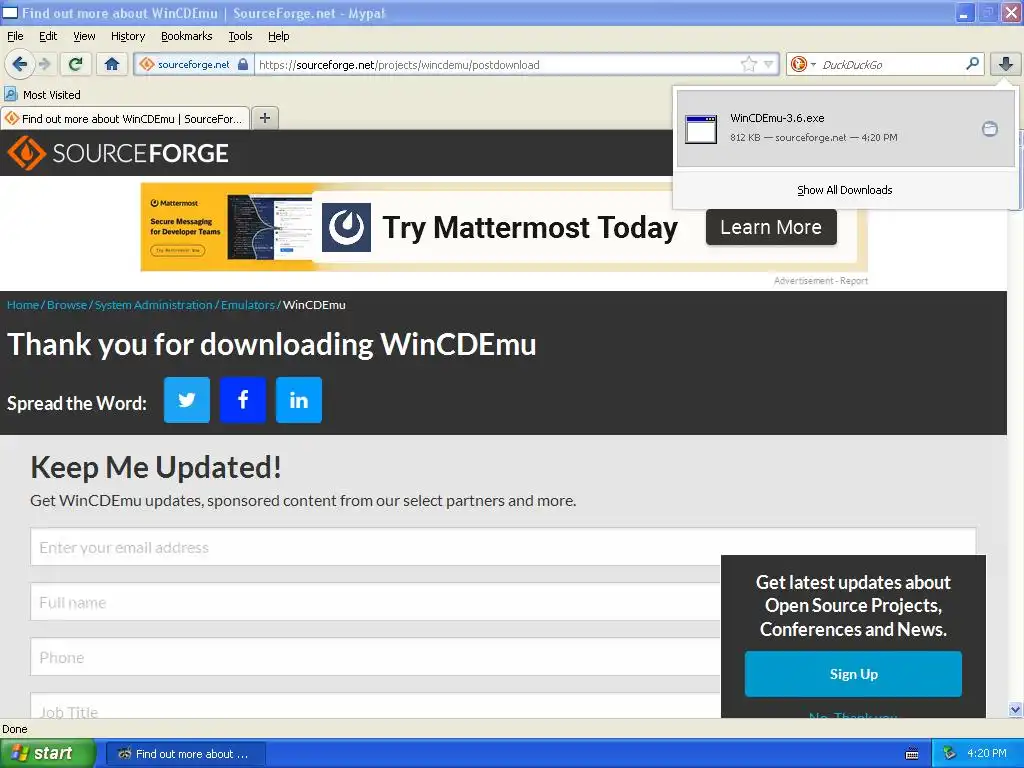Follow the Browse breadcrumb link
The image size is (1024, 768).
point(67,305)
